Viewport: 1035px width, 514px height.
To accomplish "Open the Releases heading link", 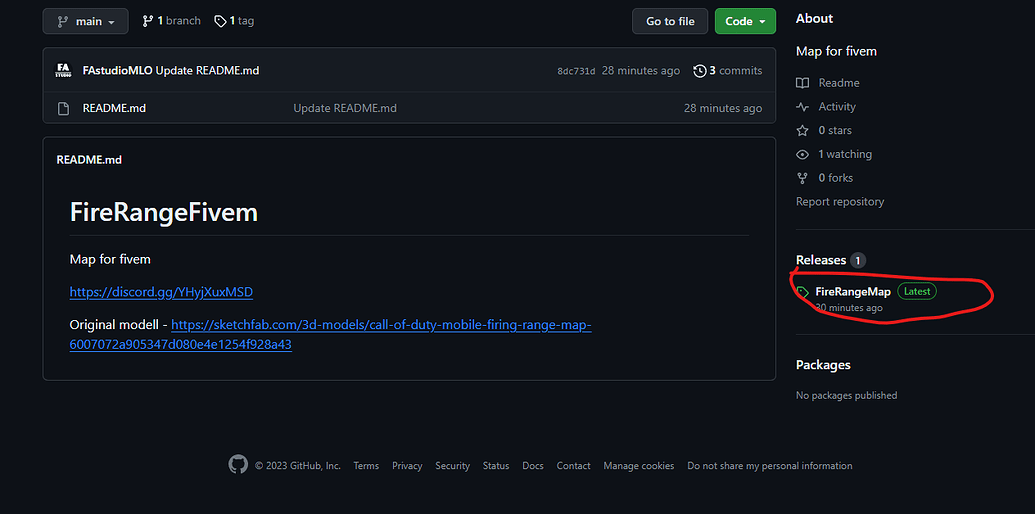I will (x=820, y=260).
